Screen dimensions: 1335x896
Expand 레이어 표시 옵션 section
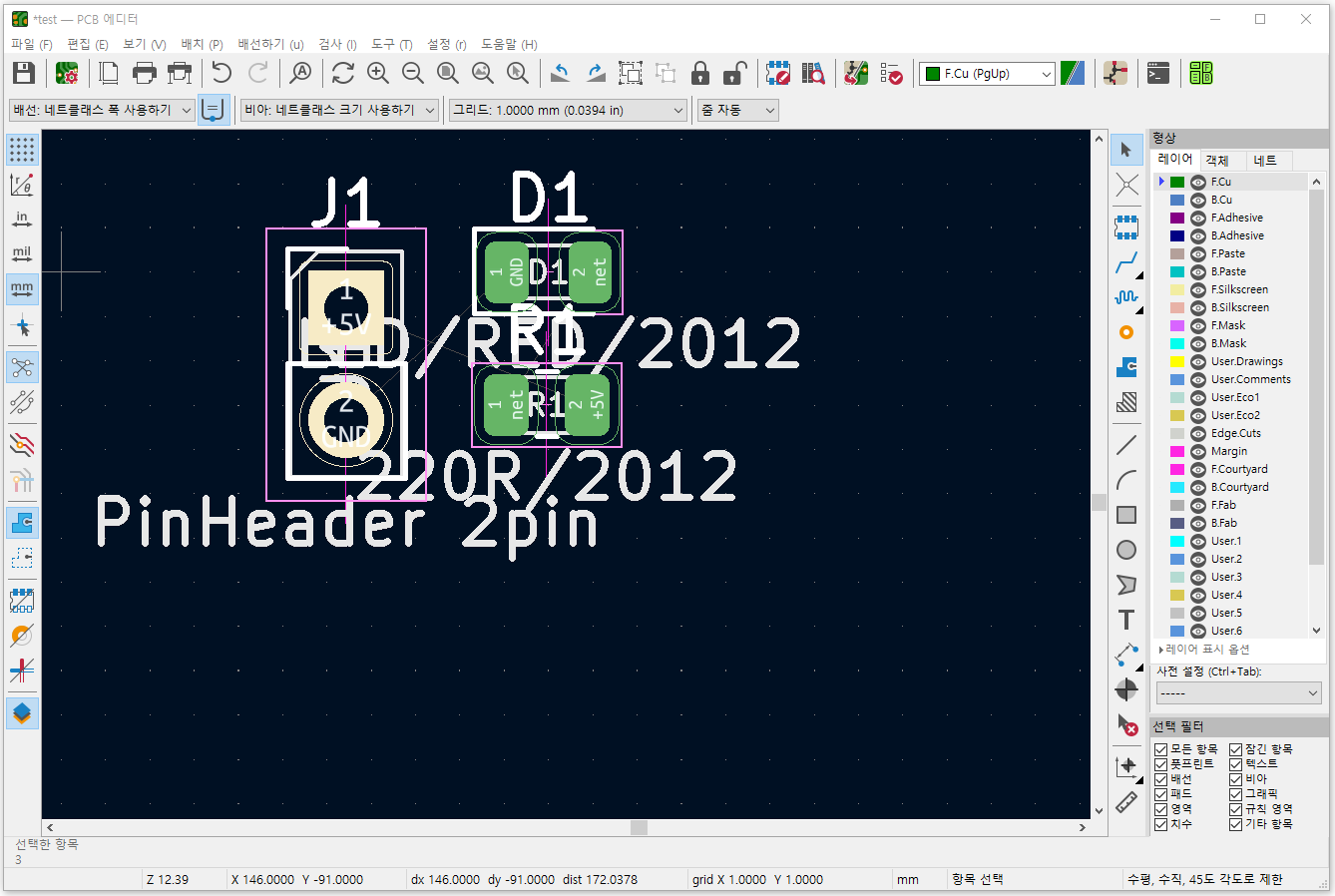(x=1203, y=650)
